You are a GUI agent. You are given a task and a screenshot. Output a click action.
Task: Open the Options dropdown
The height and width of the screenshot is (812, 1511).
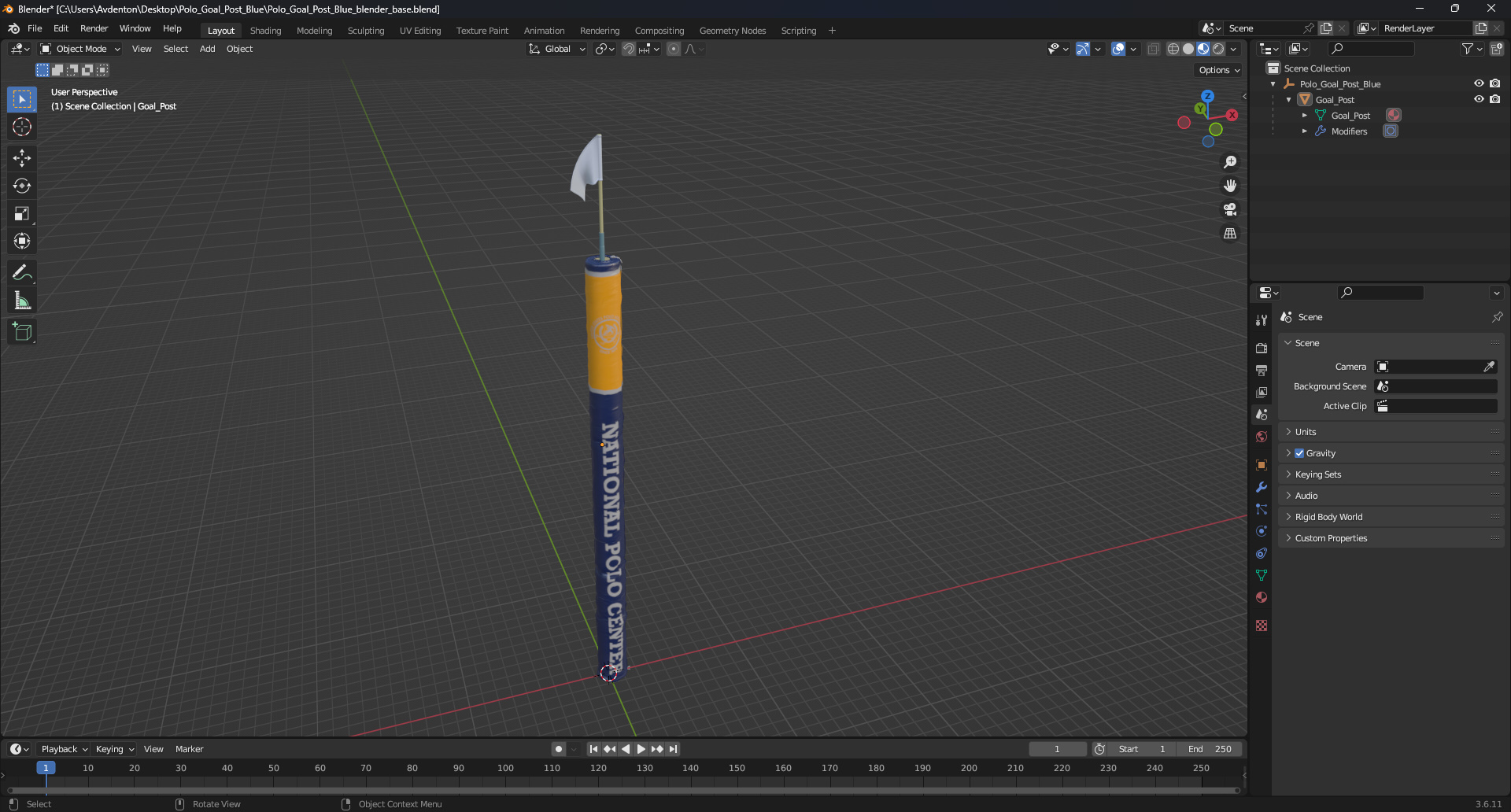(1219, 70)
